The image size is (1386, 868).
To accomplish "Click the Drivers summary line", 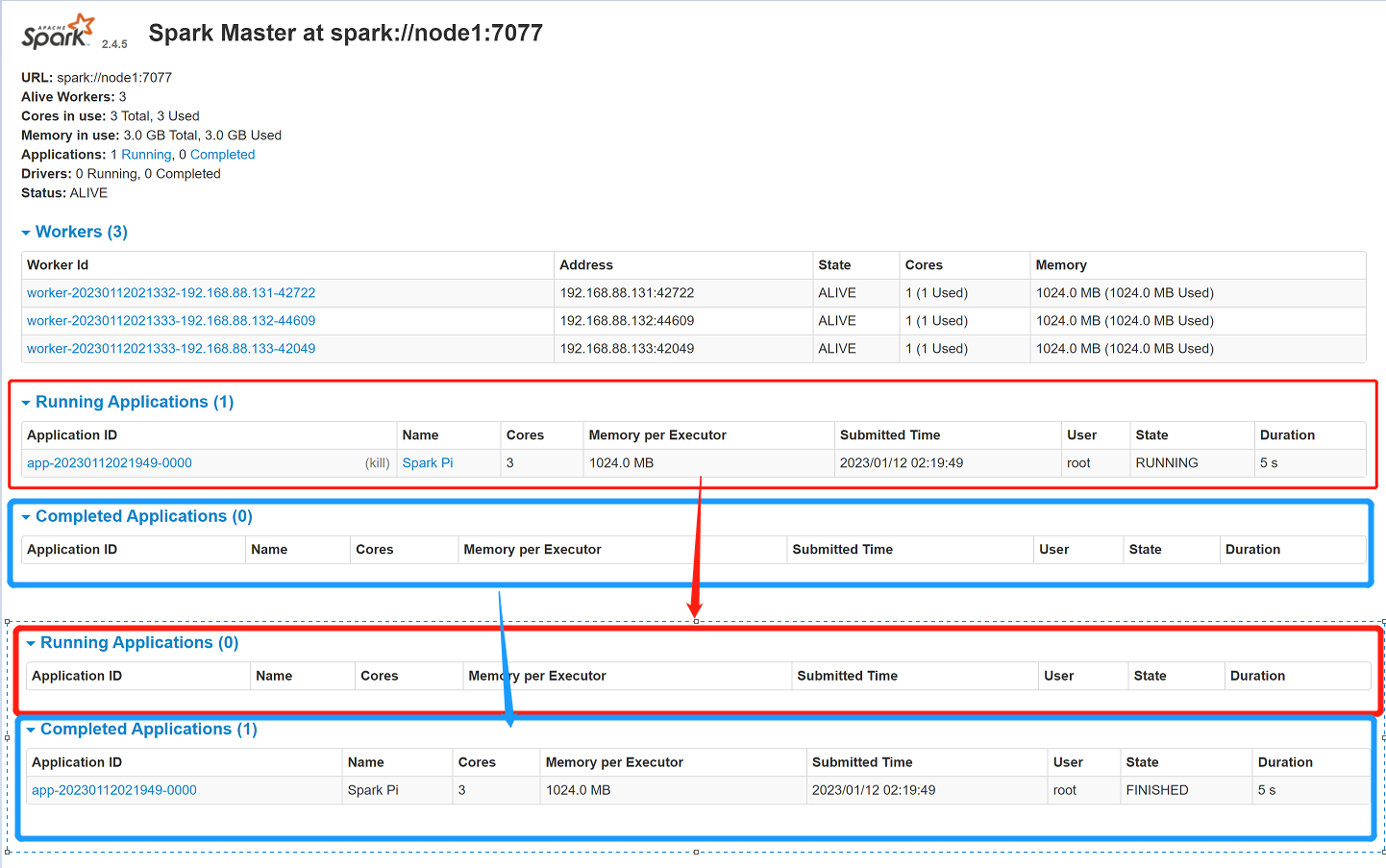I will [x=121, y=174].
